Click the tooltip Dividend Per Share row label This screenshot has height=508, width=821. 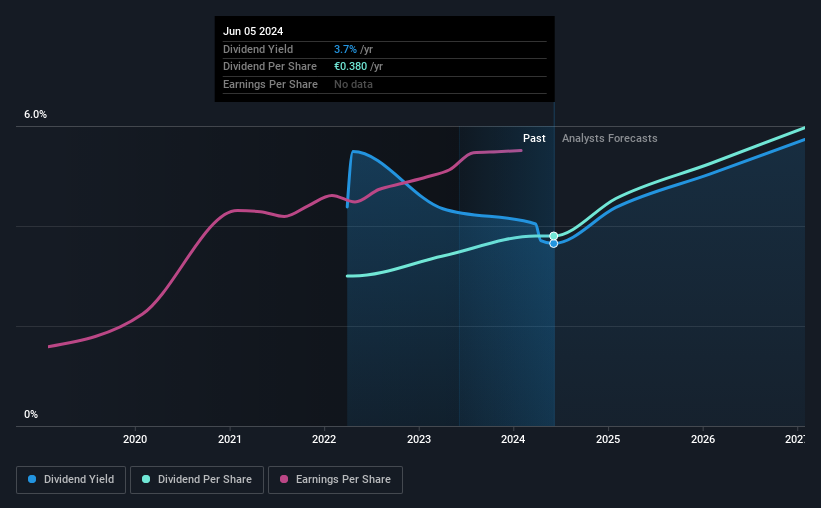(x=270, y=67)
